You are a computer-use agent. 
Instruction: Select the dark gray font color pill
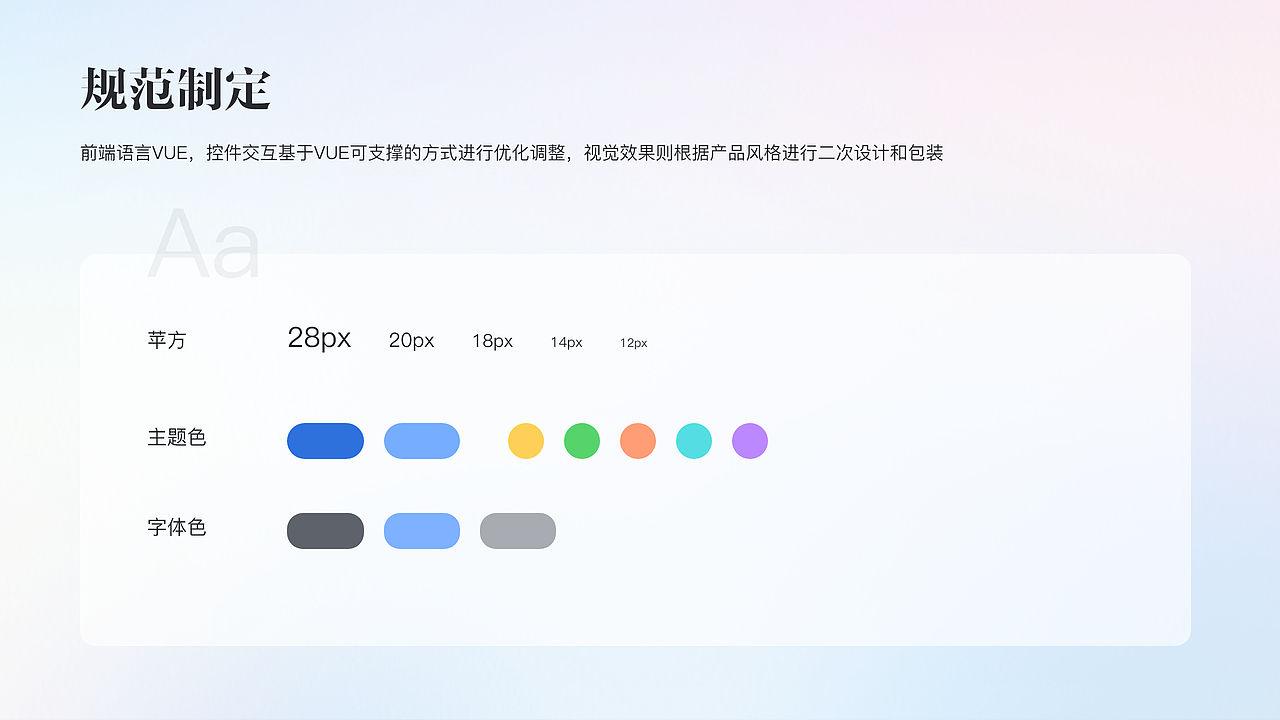tap(325, 530)
